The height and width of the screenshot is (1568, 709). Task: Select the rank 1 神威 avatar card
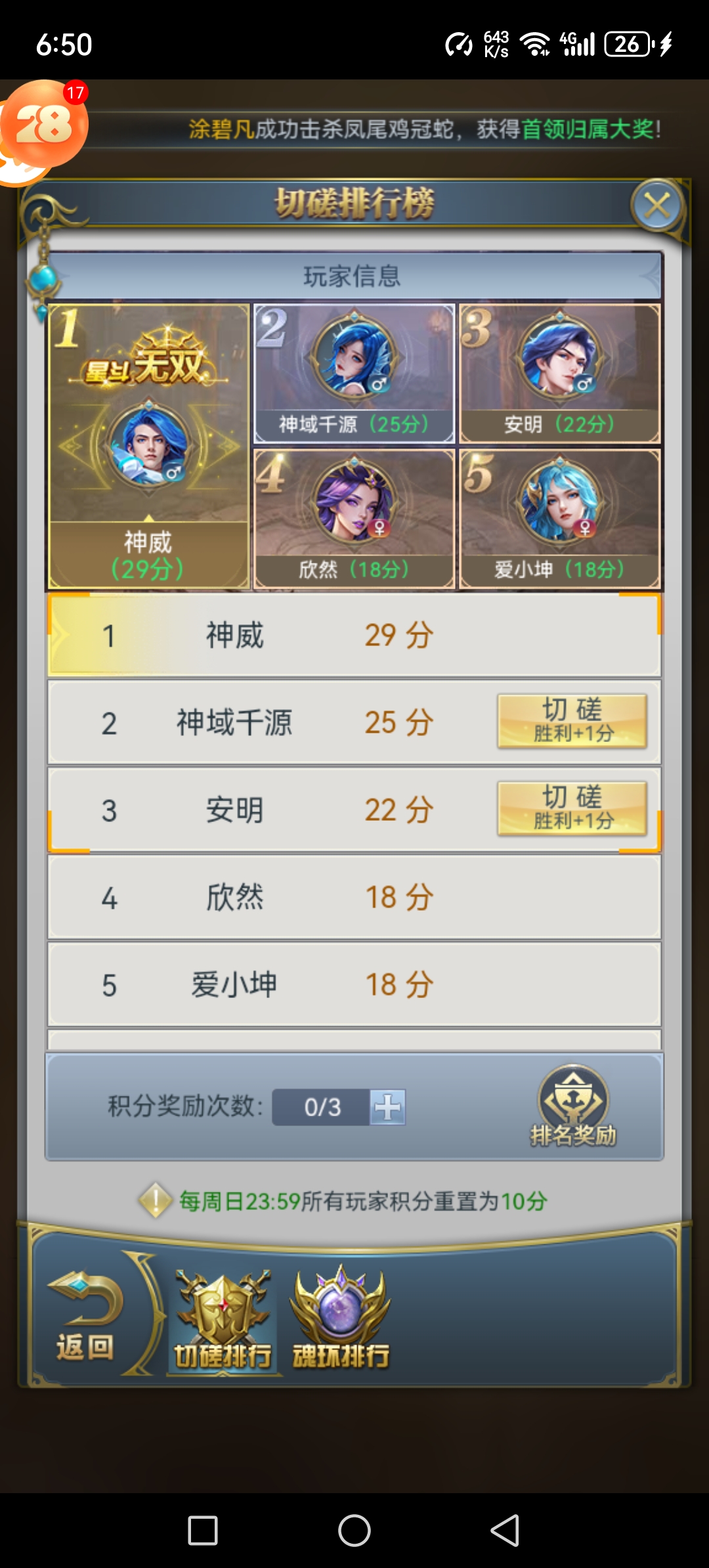click(x=149, y=446)
